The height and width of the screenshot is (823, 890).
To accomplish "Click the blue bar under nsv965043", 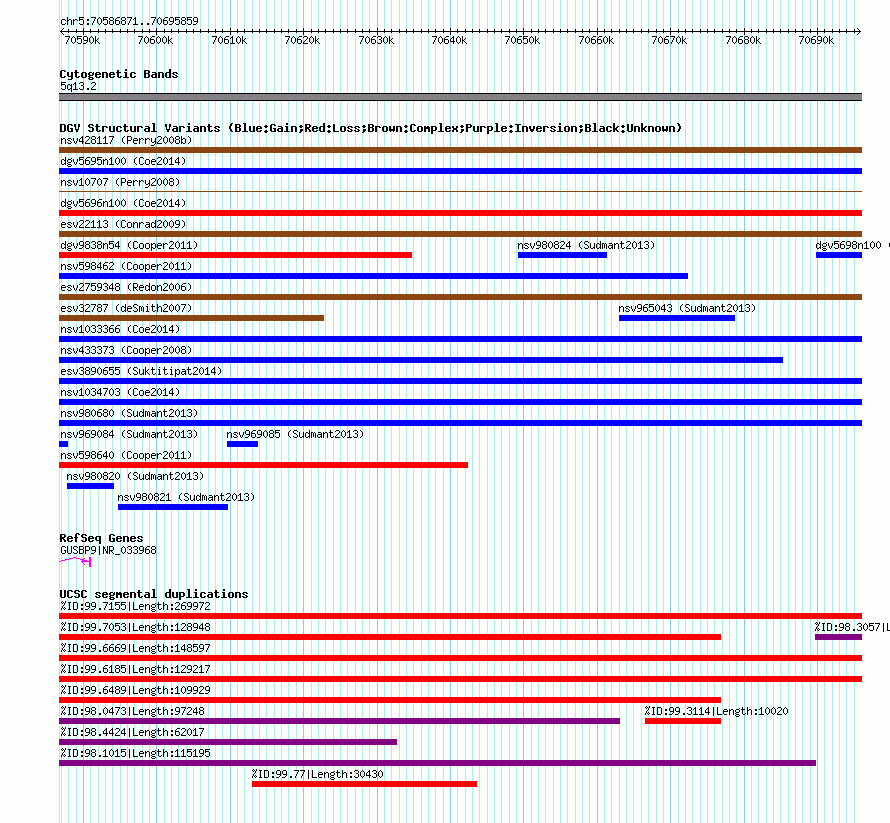I will click(x=677, y=318).
